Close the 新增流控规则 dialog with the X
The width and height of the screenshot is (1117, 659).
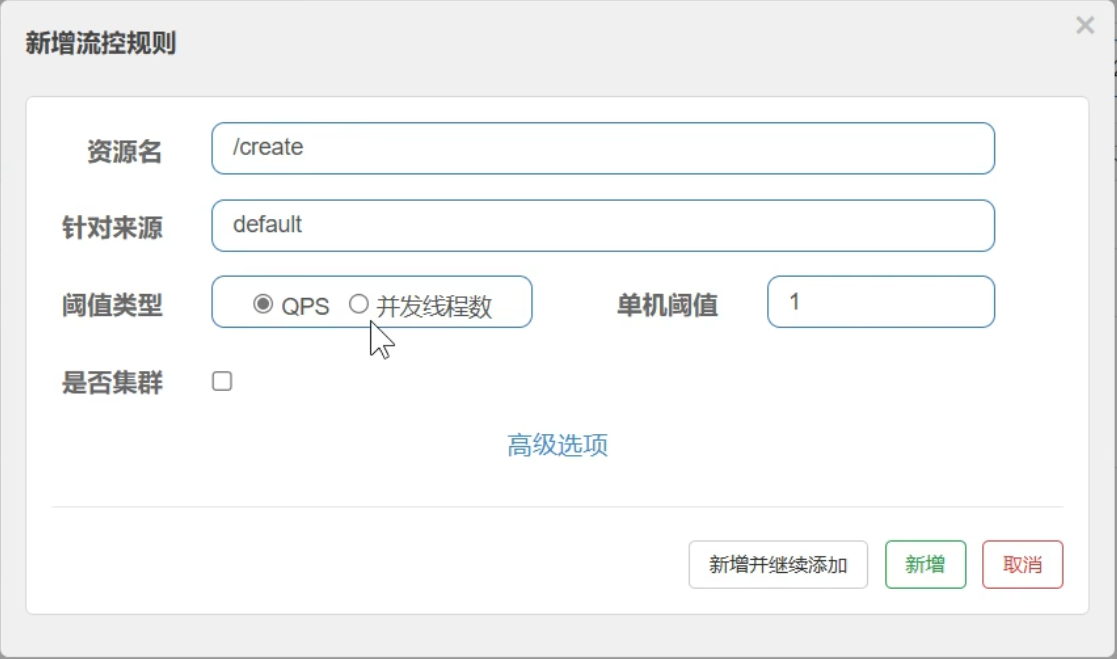(x=1085, y=26)
